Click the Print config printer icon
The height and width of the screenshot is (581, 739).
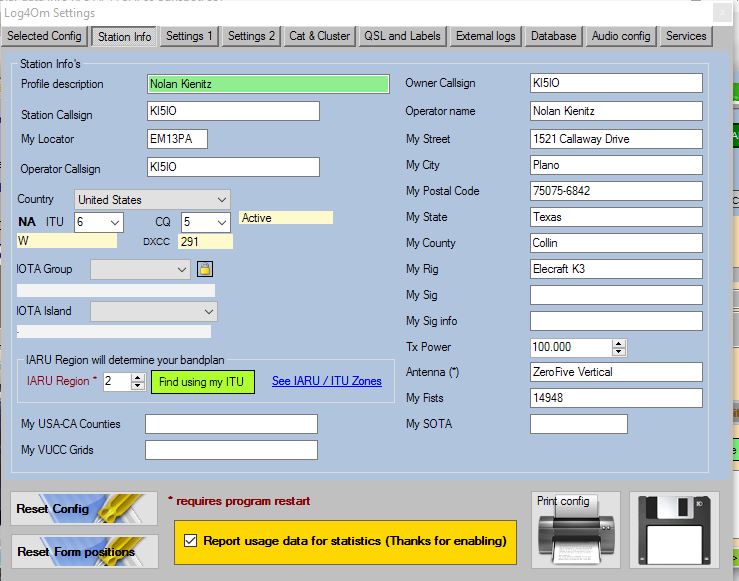click(575, 530)
